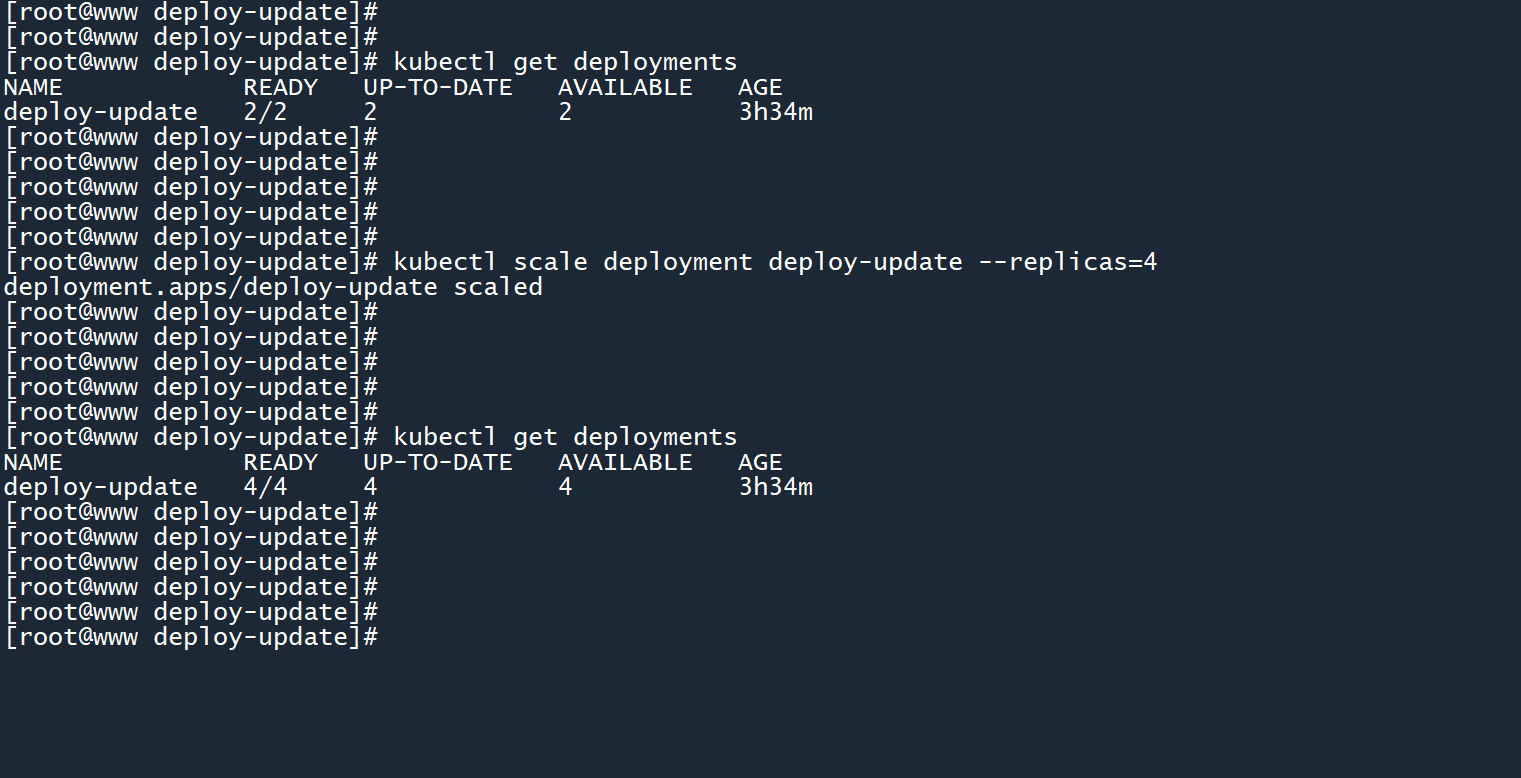1521x778 pixels.
Task: Click the UP-TO-DATE header above value 2
Action: point(437,87)
